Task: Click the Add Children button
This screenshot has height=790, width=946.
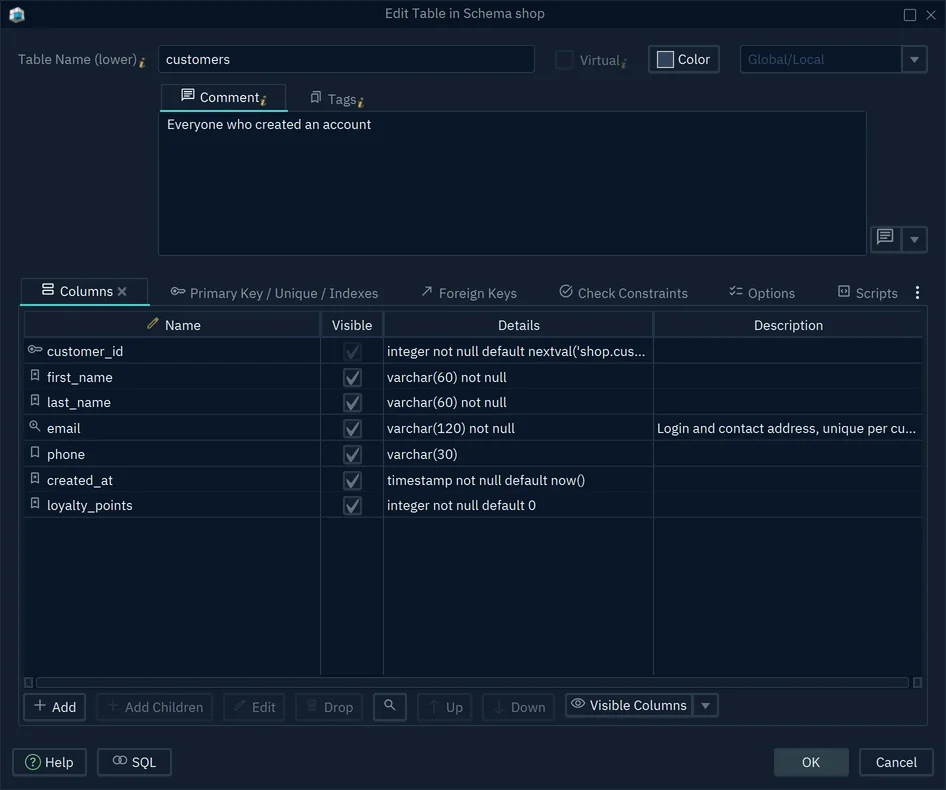Action: 154,707
